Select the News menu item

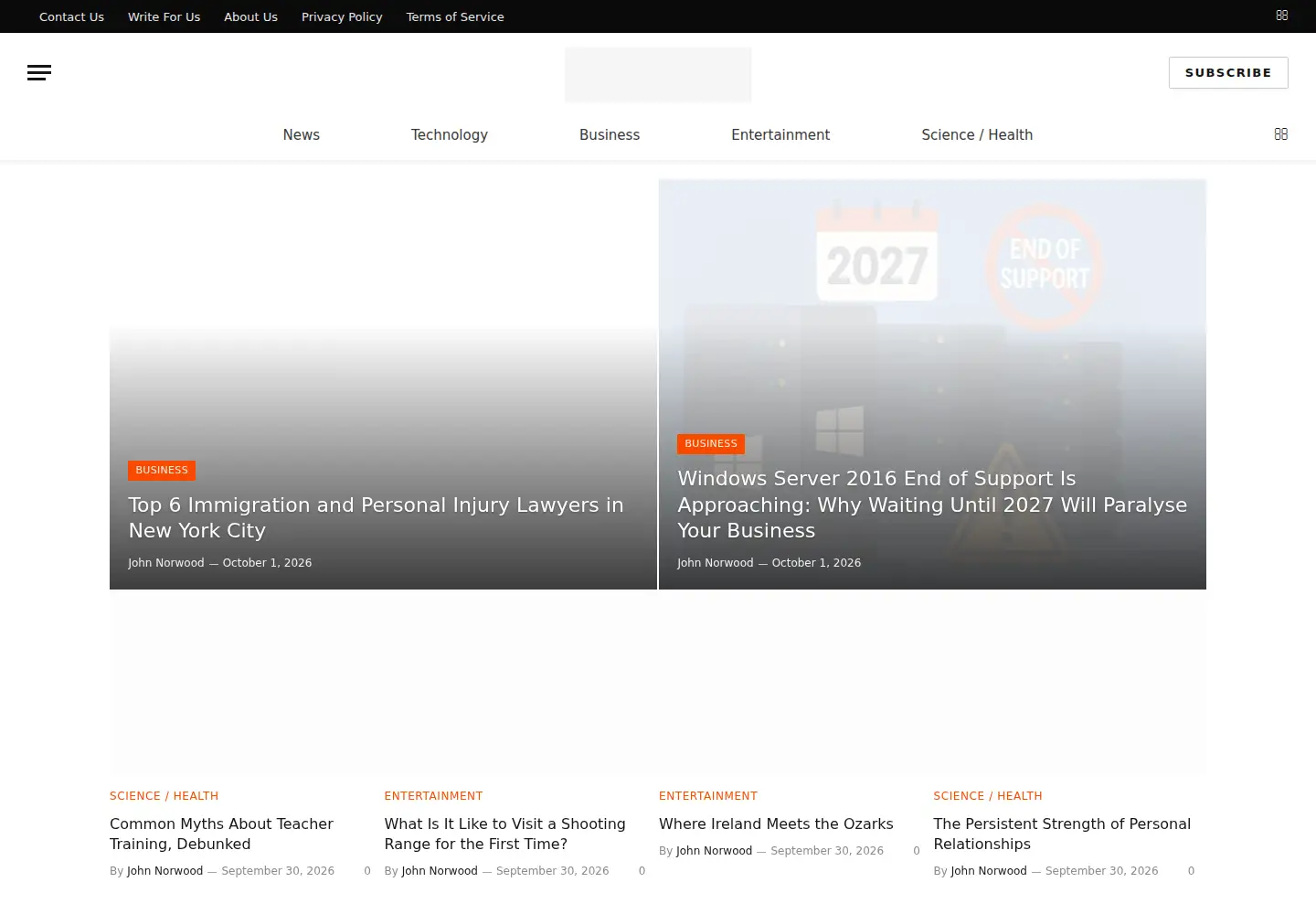(x=302, y=134)
